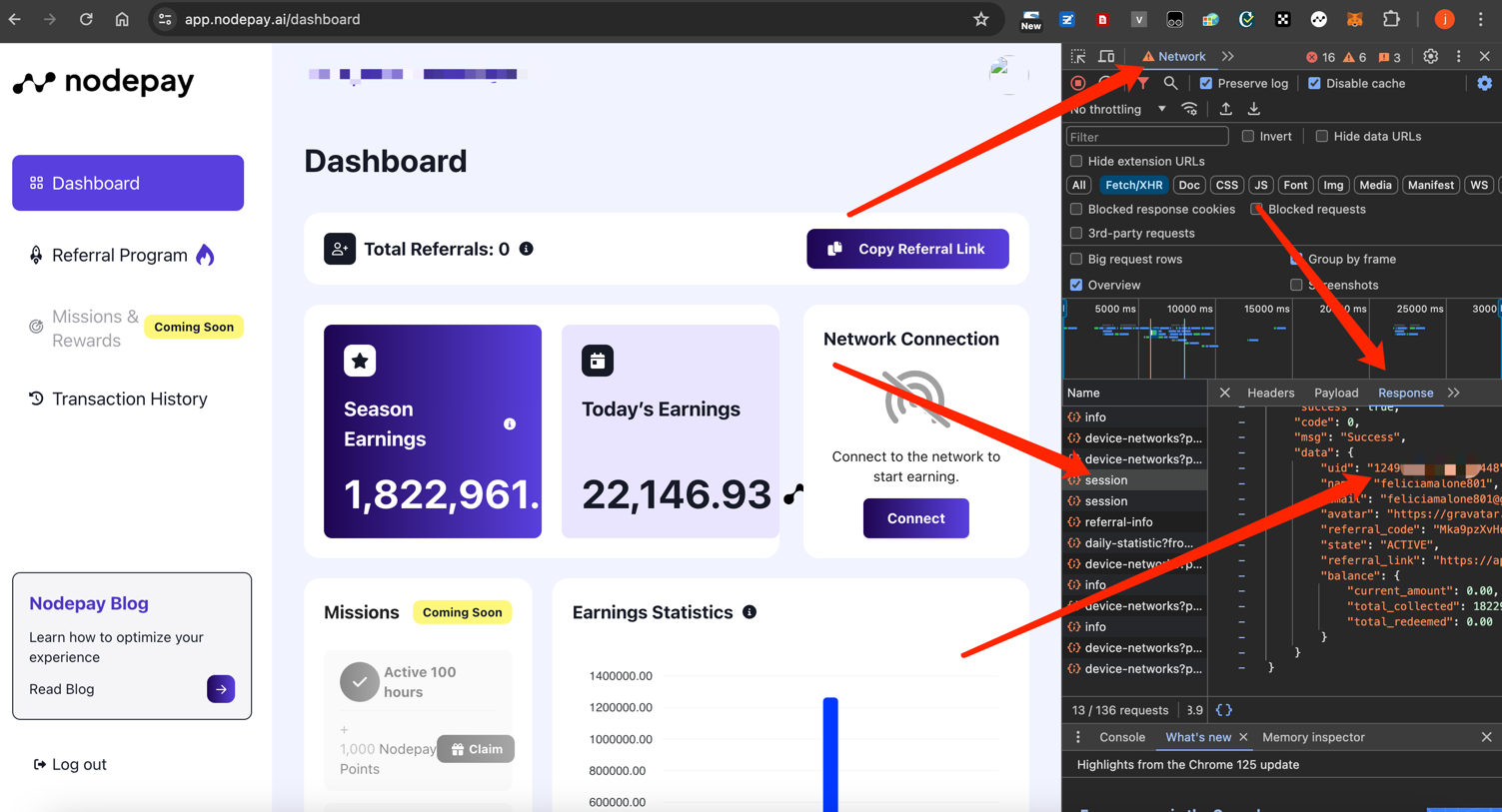
Task: Uncheck the Preserve log checkbox
Action: [1206, 84]
